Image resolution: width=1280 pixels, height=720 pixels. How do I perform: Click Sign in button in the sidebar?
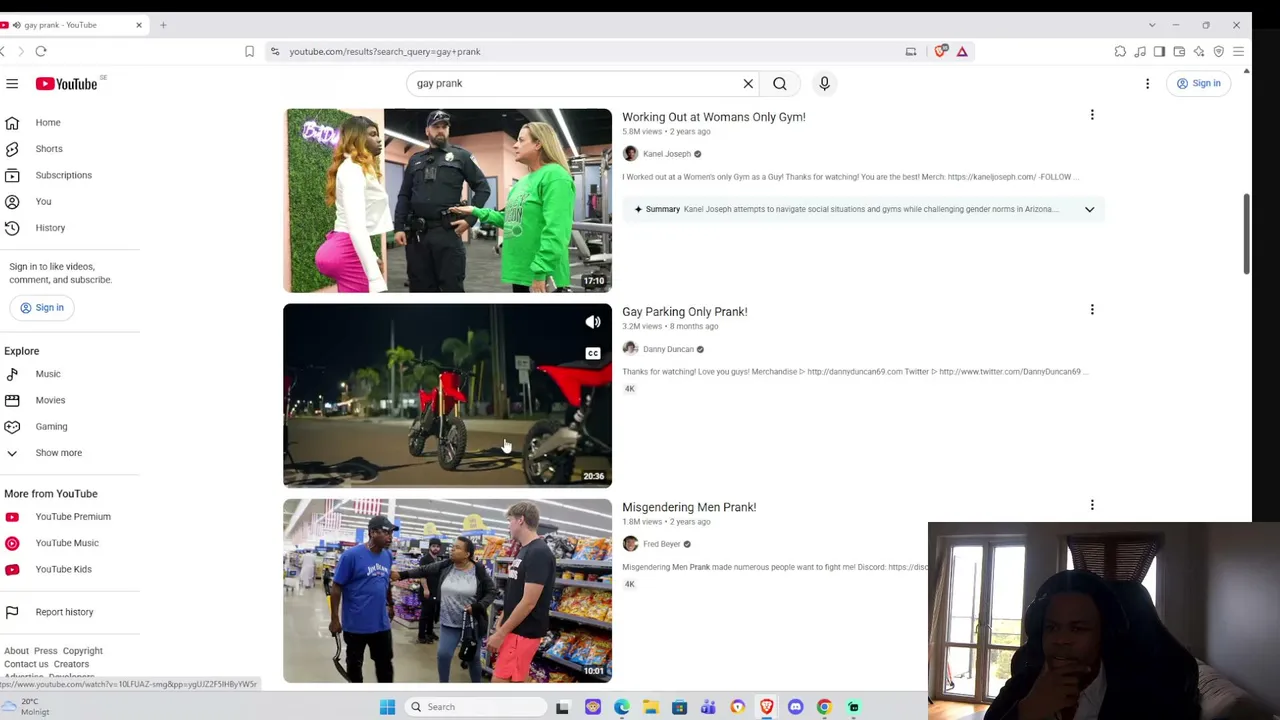42,308
